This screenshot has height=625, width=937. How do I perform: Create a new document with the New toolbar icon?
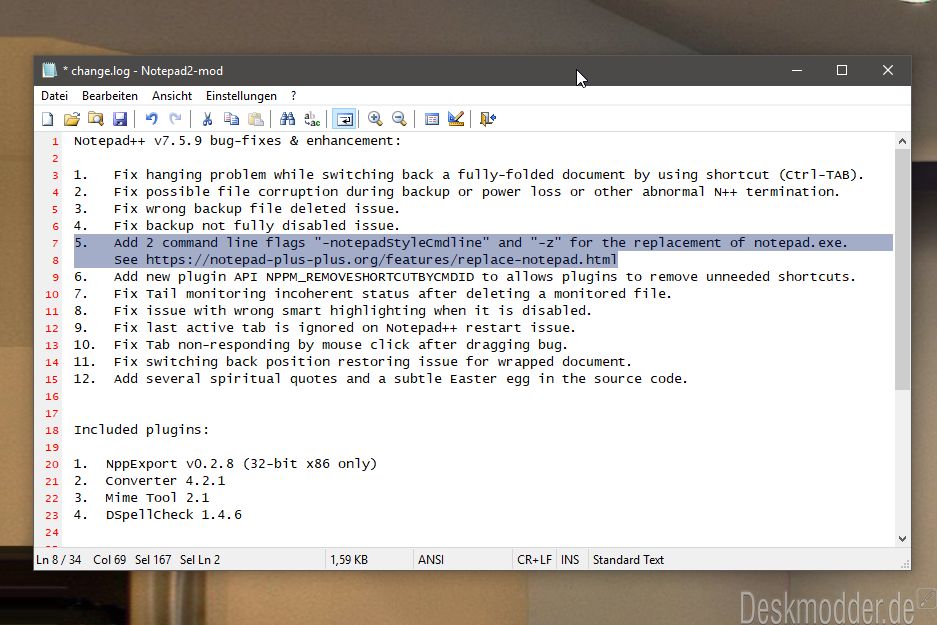pyautogui.click(x=48, y=119)
